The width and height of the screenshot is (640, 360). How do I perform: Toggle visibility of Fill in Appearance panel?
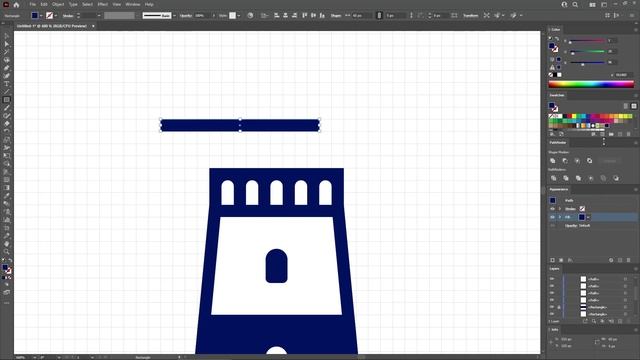tap(553, 217)
